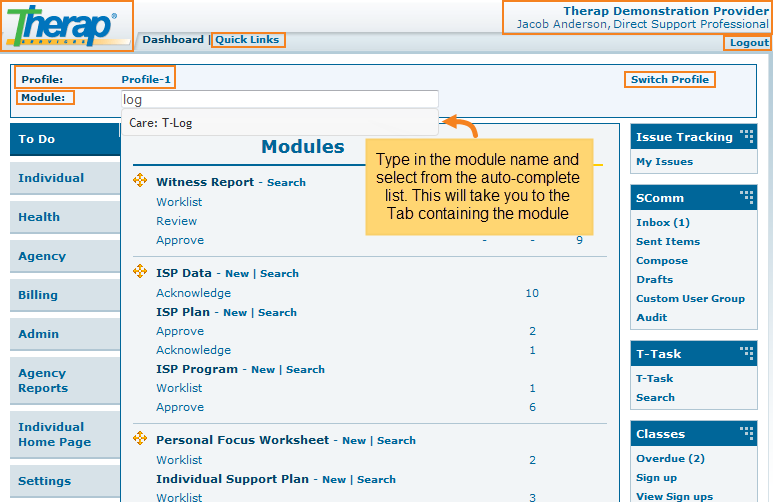Switch to the Health tab
This screenshot has height=502, width=773.
(x=65, y=217)
